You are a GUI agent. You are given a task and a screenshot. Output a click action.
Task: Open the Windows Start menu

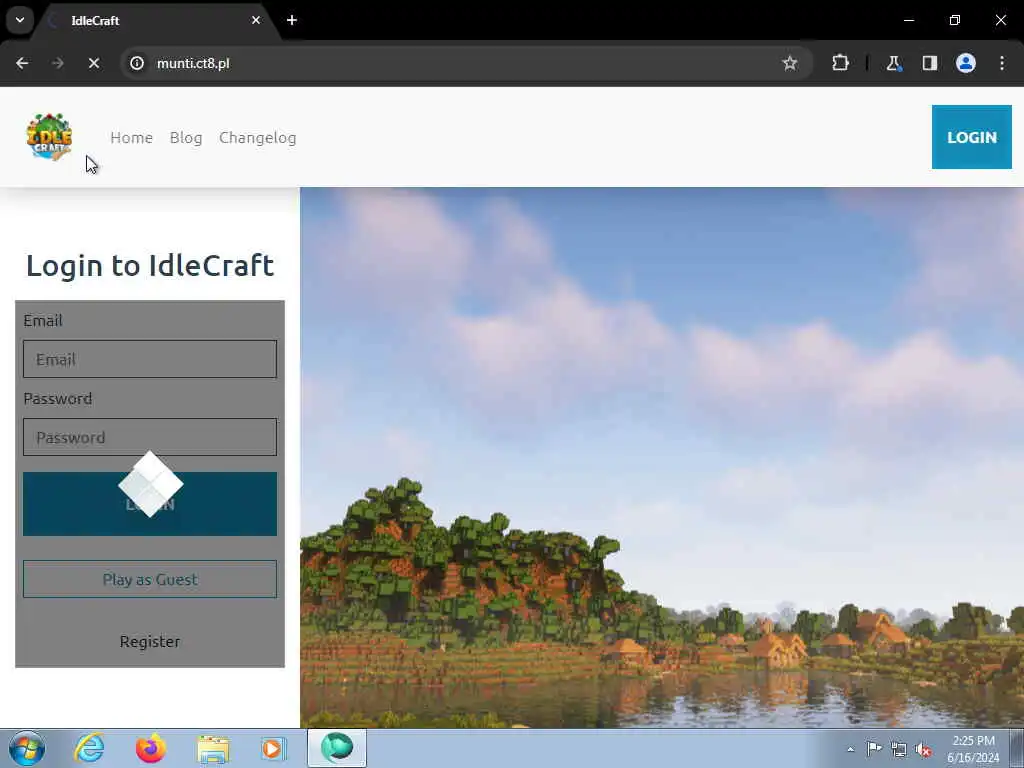click(x=27, y=748)
